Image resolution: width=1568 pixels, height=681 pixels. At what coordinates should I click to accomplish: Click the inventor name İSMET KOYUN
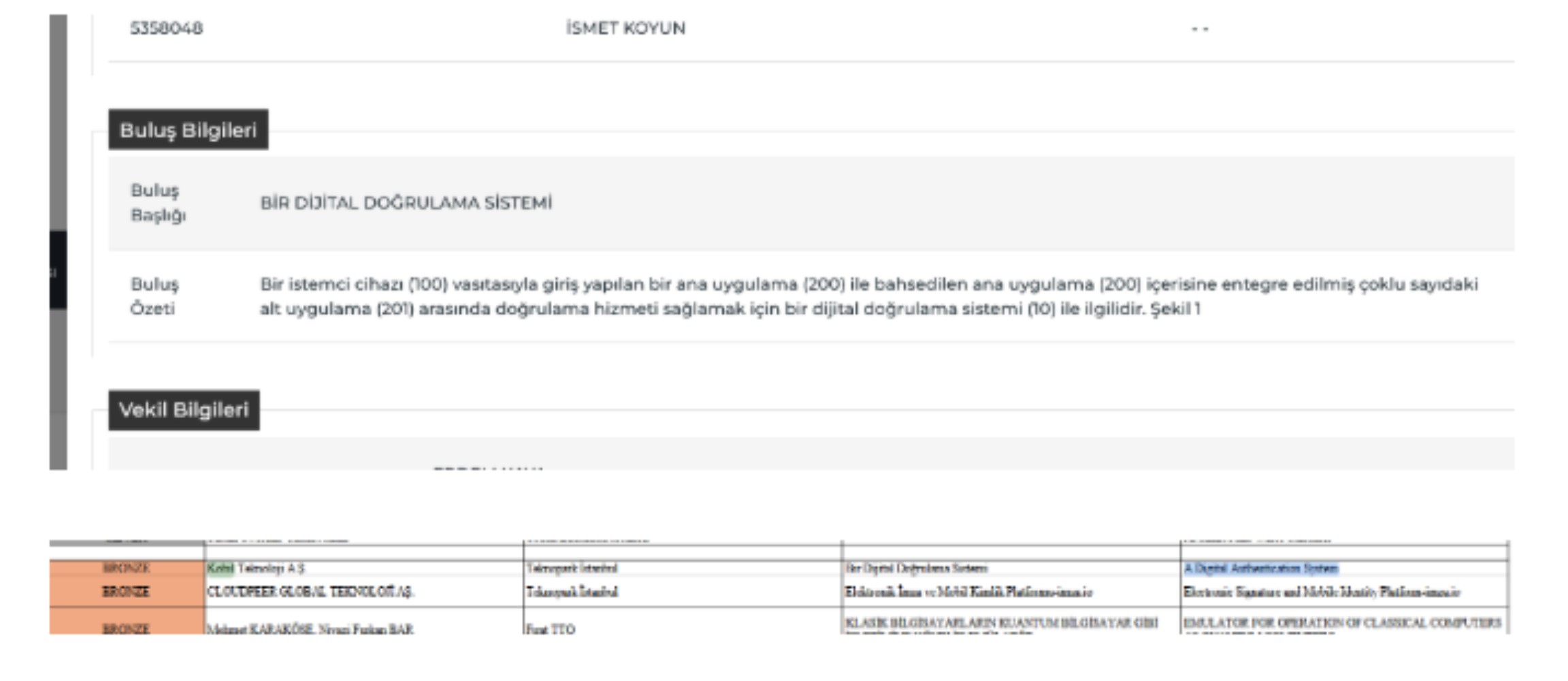tap(625, 29)
